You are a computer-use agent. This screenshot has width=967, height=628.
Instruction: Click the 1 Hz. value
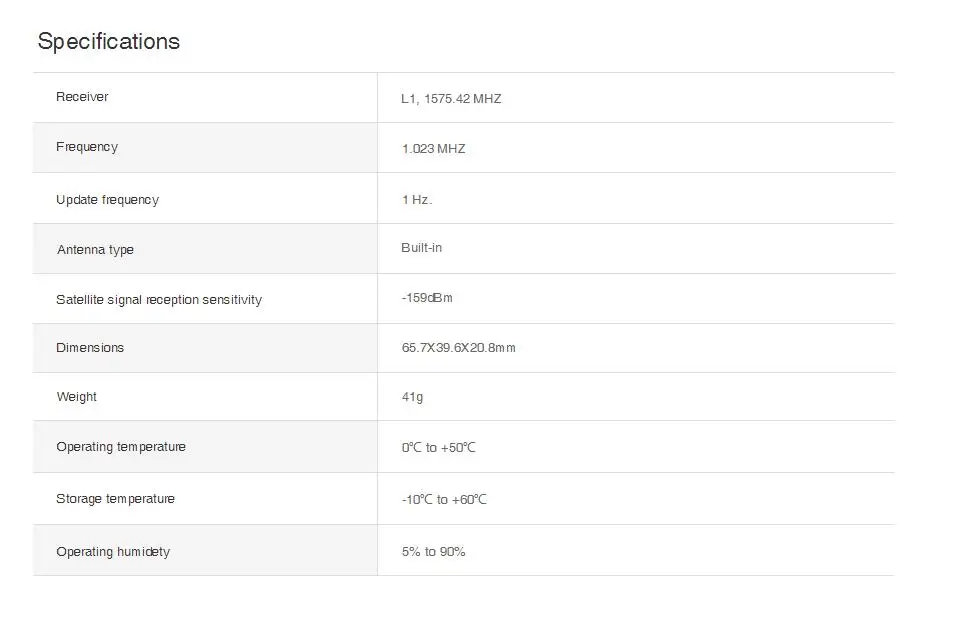(417, 200)
